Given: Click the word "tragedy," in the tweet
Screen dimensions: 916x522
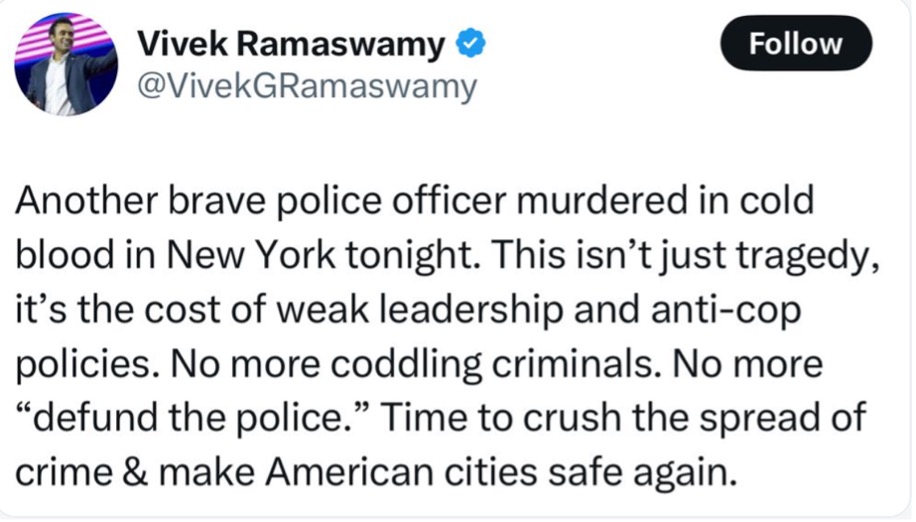Looking at the screenshot, I should click(807, 256).
